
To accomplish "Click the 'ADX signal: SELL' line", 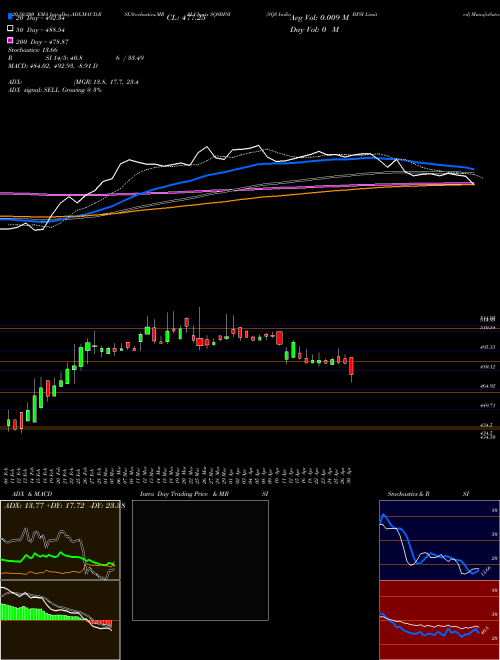I will click(55, 90).
